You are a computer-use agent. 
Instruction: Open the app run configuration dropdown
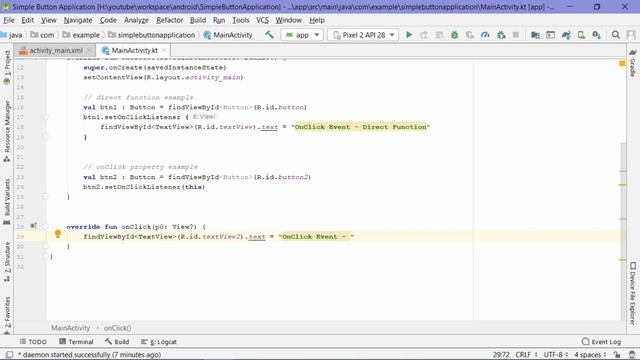[x=302, y=35]
